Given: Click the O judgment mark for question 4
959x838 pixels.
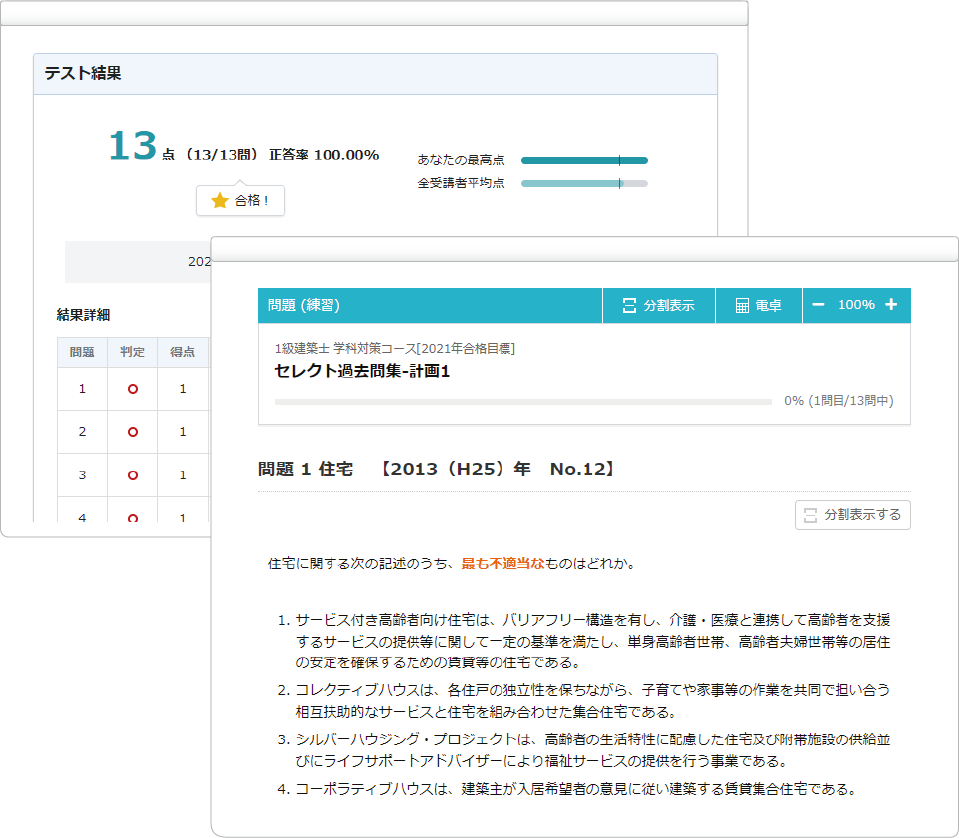Looking at the screenshot, I should click(131, 517).
